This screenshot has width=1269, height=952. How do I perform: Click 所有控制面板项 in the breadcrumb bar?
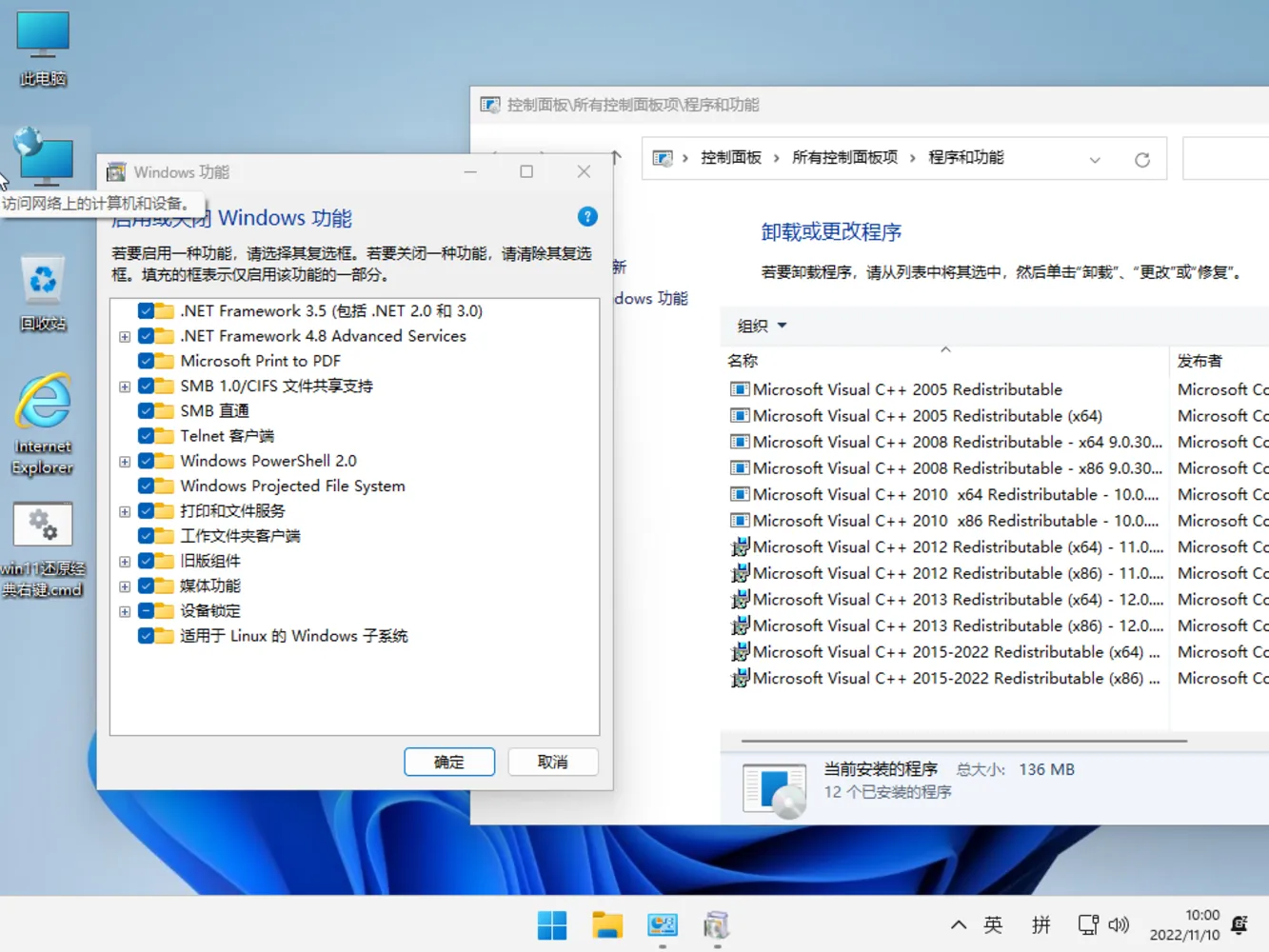(x=843, y=157)
